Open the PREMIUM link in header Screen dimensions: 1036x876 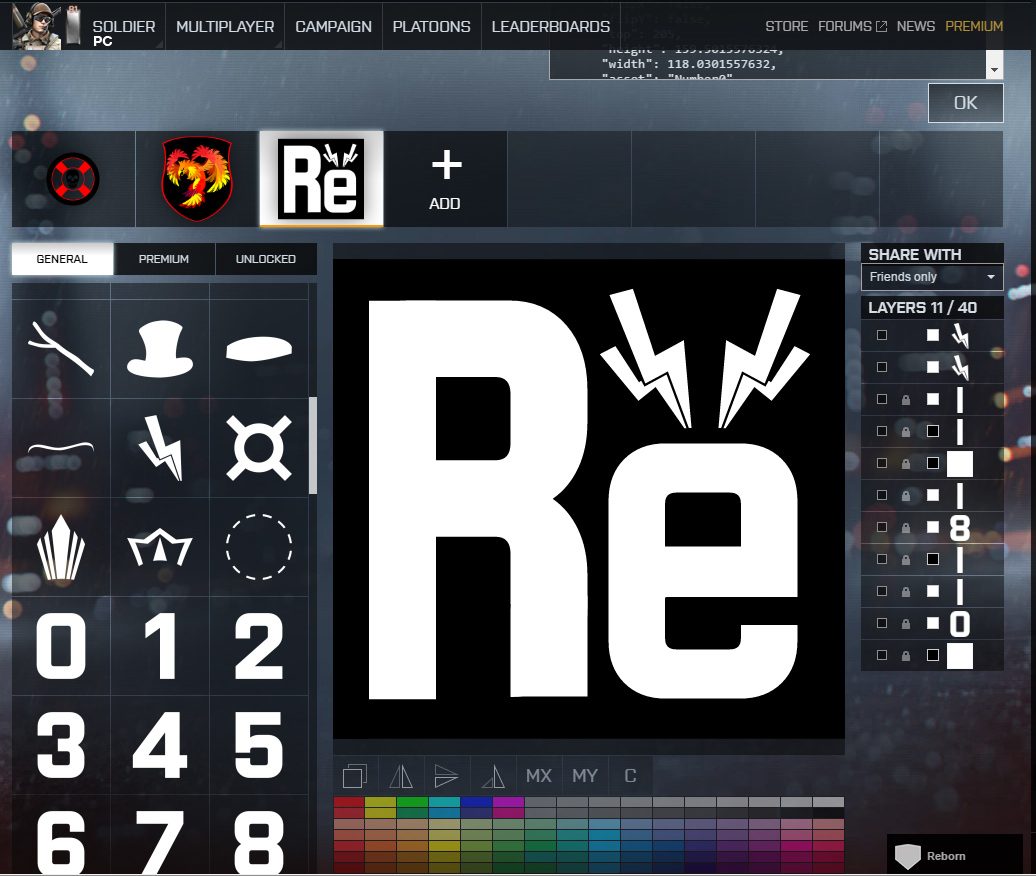tap(974, 26)
